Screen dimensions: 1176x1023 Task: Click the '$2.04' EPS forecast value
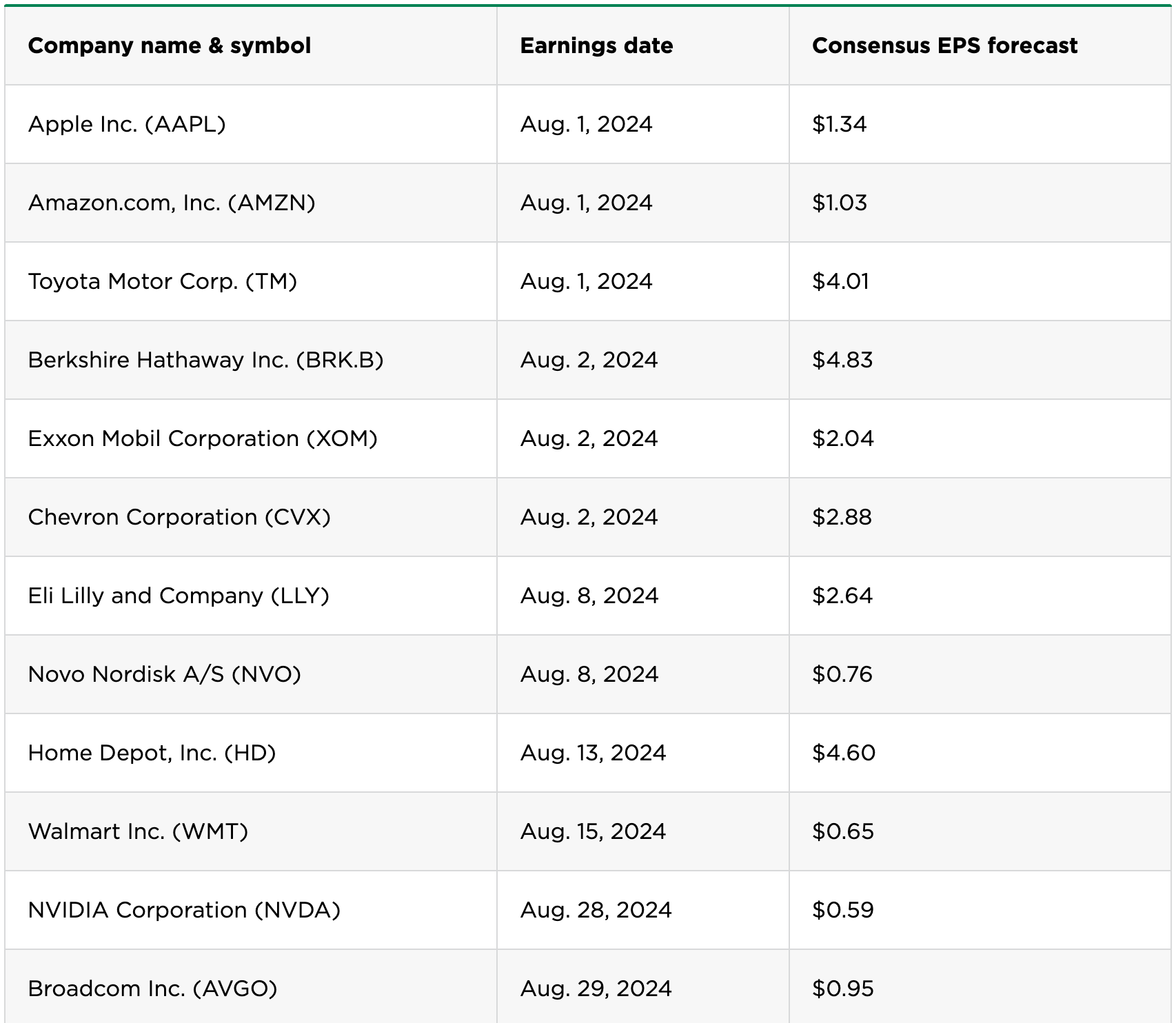pyautogui.click(x=843, y=438)
